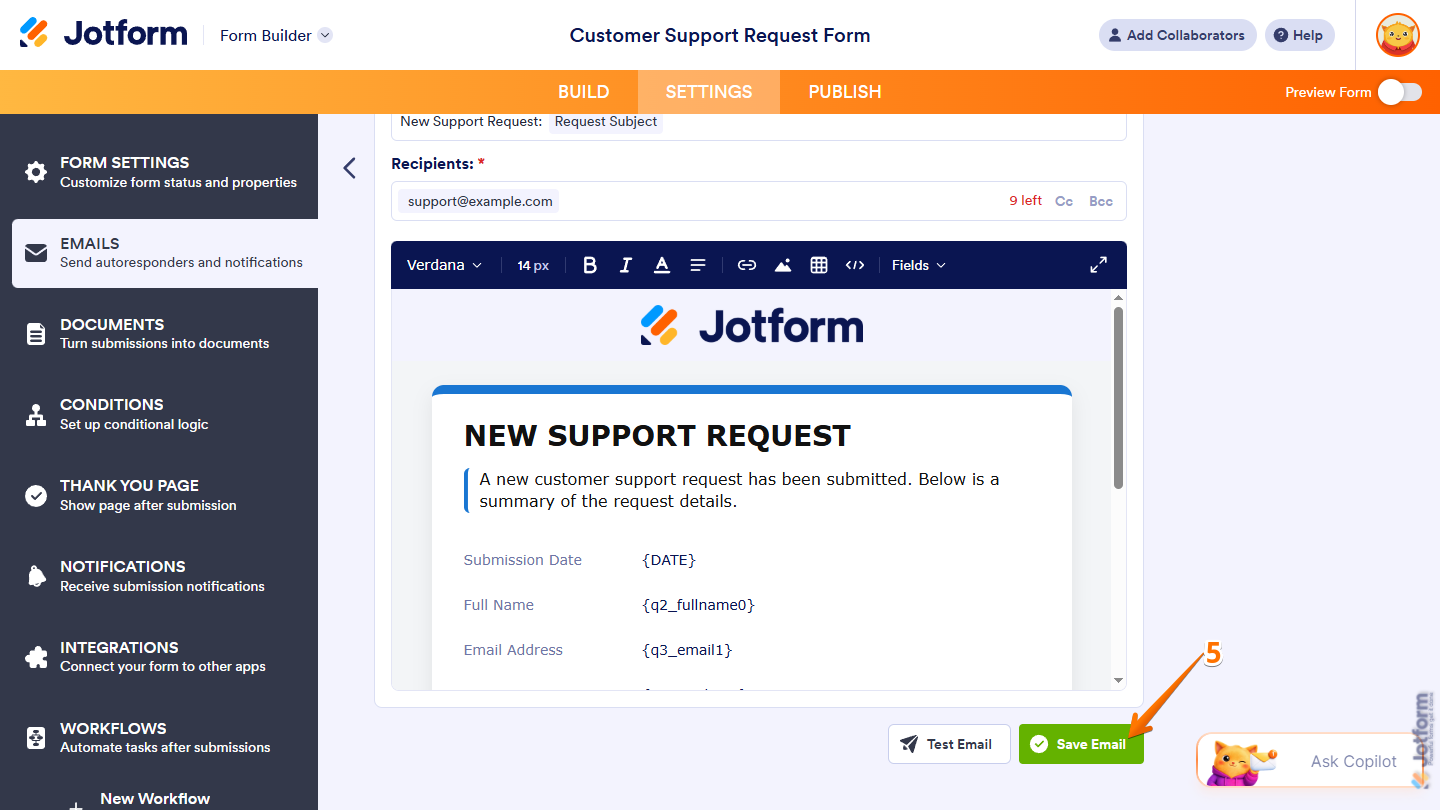Click the New Workflow item

155,799
